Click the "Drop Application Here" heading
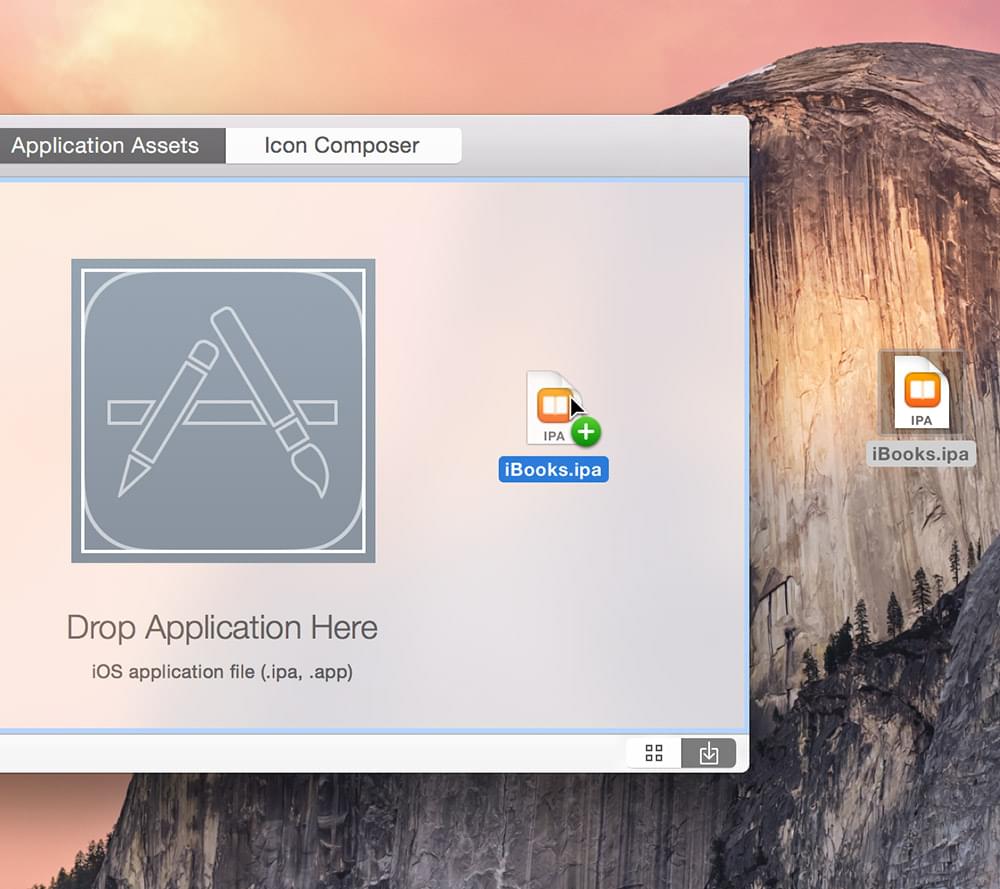The height and width of the screenshot is (889, 1000). [x=222, y=628]
